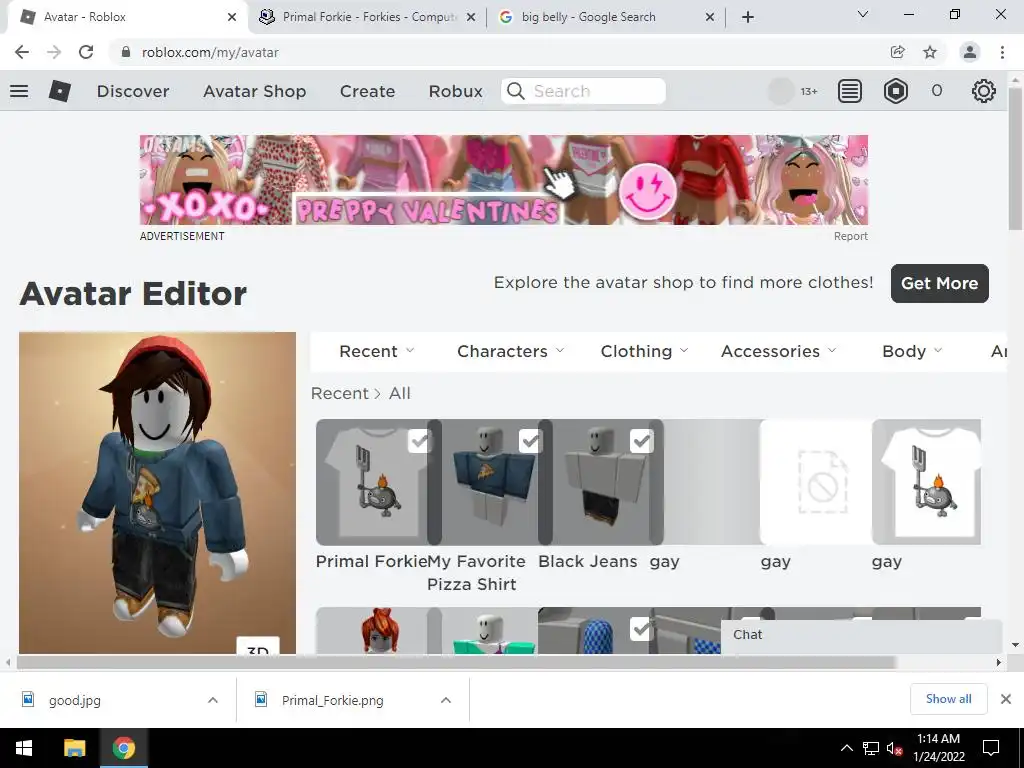Click the search magnifier icon
Screen dimensions: 1024x768
pos(516,91)
